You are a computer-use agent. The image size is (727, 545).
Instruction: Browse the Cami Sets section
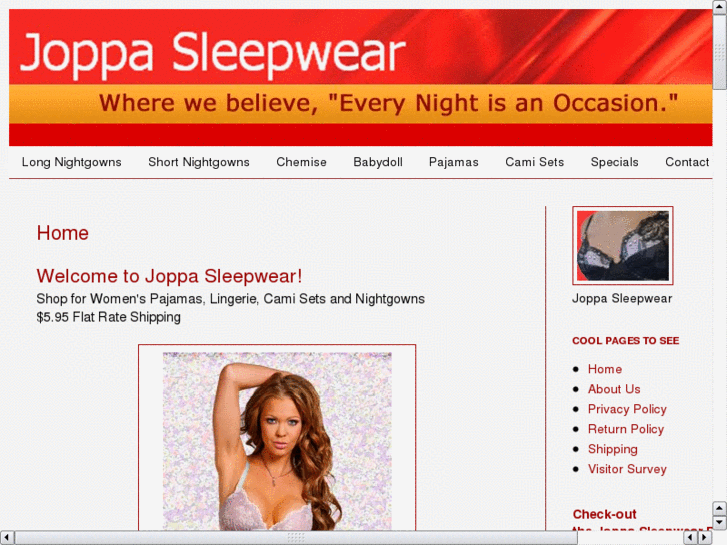click(535, 162)
